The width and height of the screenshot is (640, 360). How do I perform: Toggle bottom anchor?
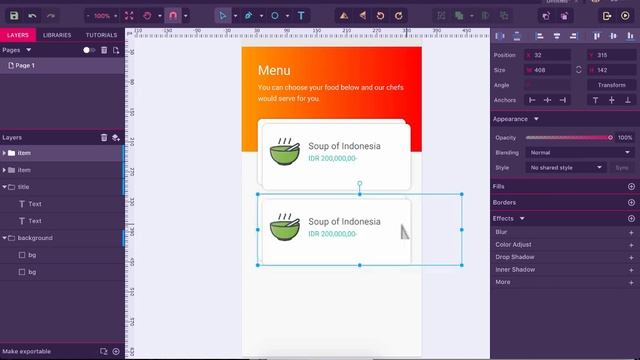pos(628,100)
